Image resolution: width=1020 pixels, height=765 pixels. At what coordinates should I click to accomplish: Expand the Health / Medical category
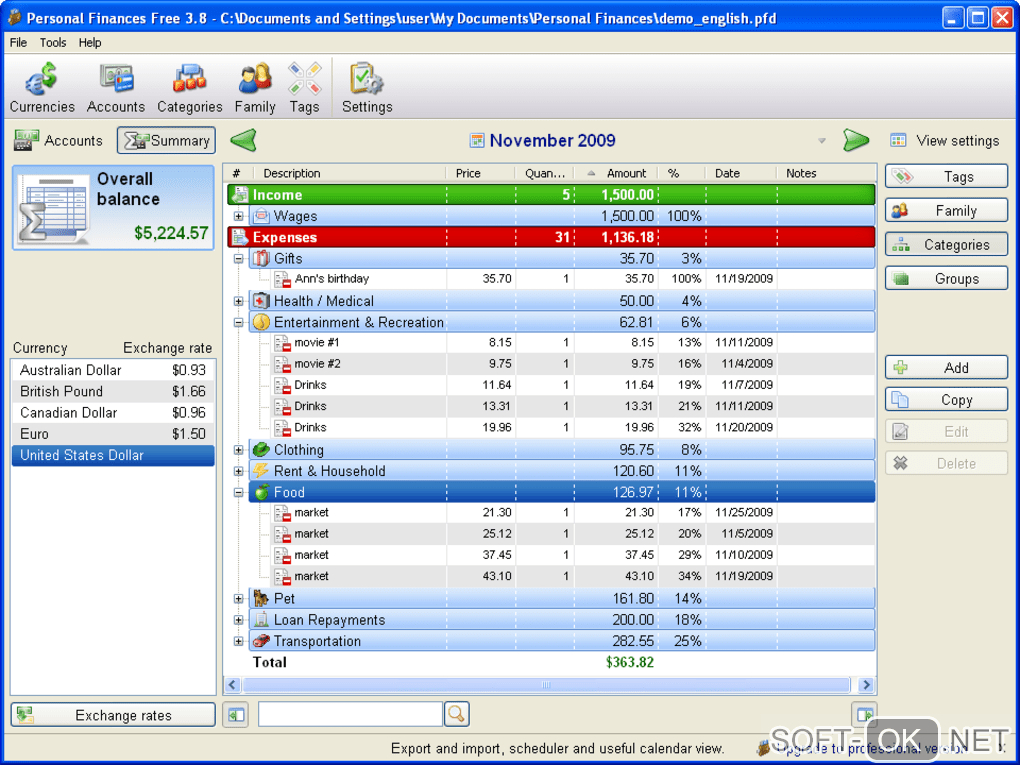pyautogui.click(x=239, y=301)
